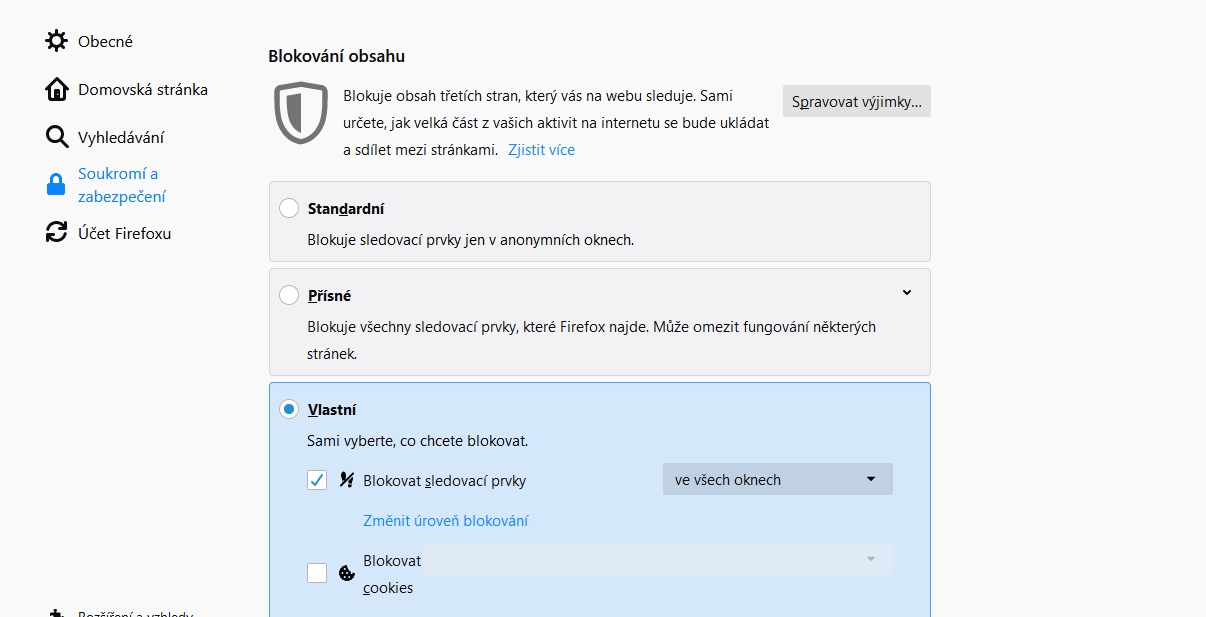1206x617 pixels.
Task: Click the cookie icon beside Blokovat cookies
Action: [347, 573]
